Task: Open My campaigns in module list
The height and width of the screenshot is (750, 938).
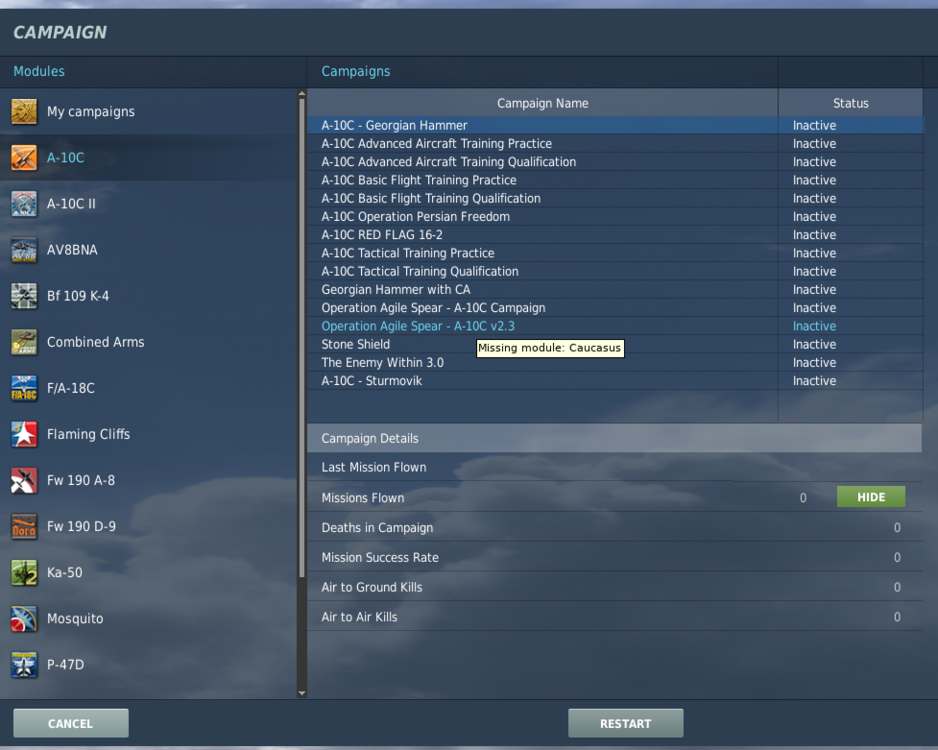Action: 91,112
